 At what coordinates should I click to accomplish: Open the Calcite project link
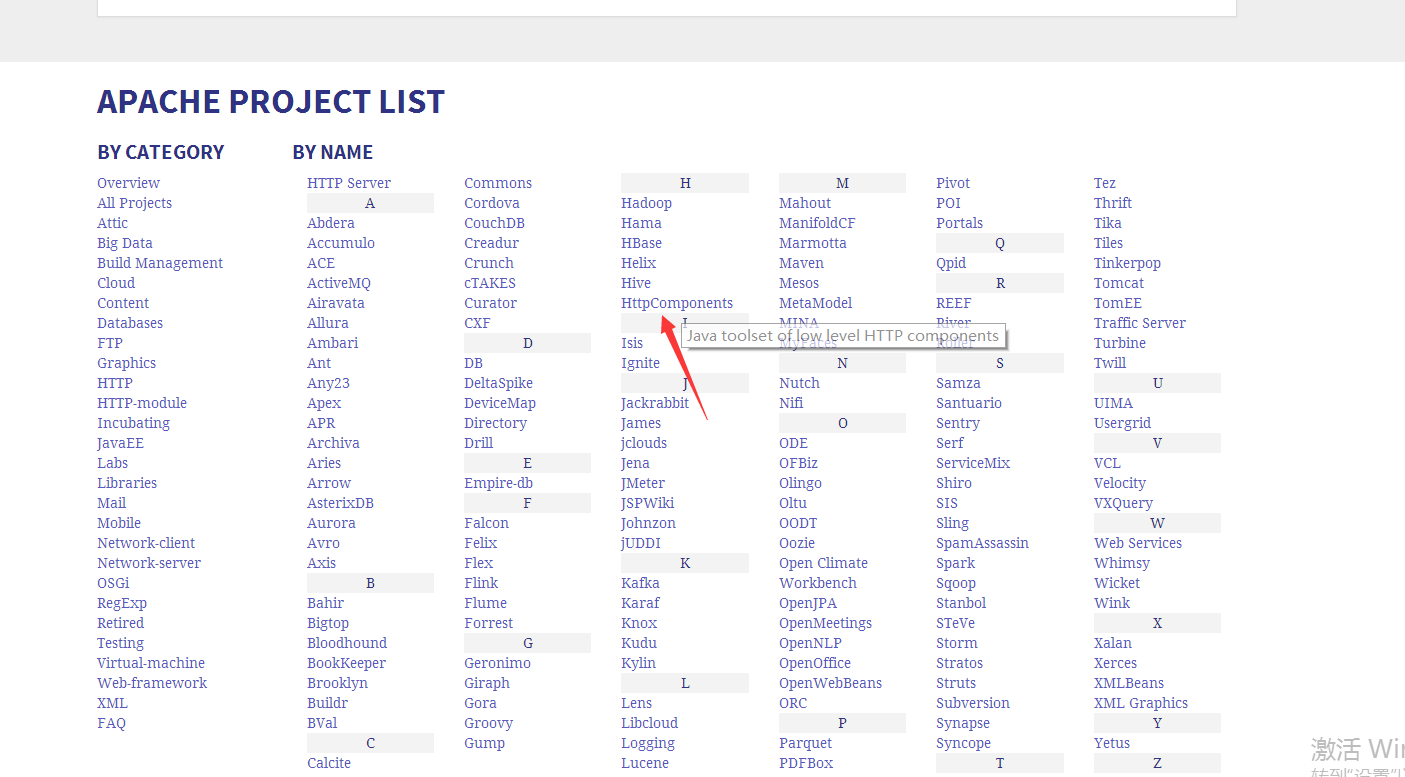coord(329,763)
